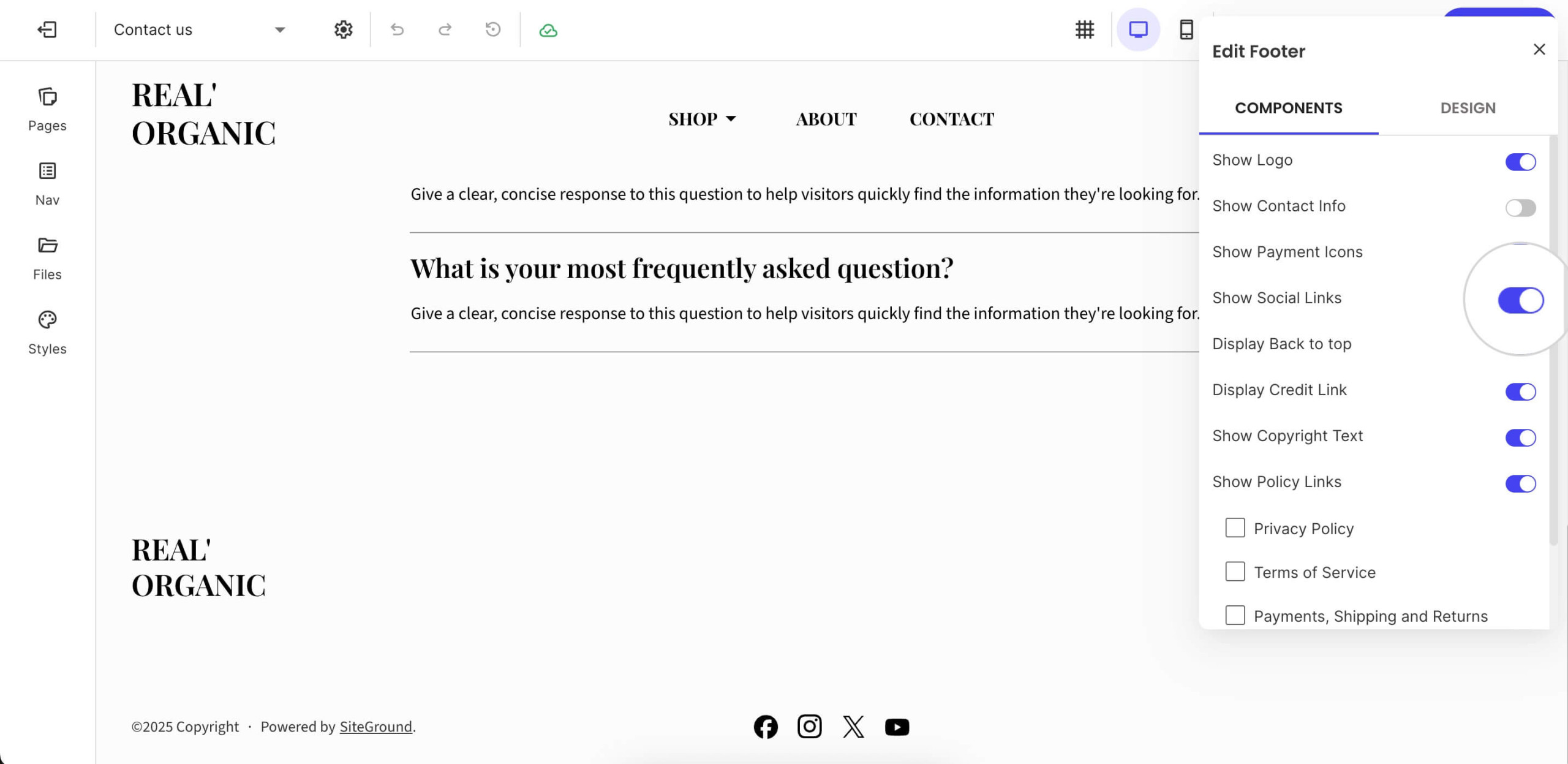Viewport: 1568px width, 764px height.
Task: Click the header REAL' ORGANIC logo
Action: point(203,114)
